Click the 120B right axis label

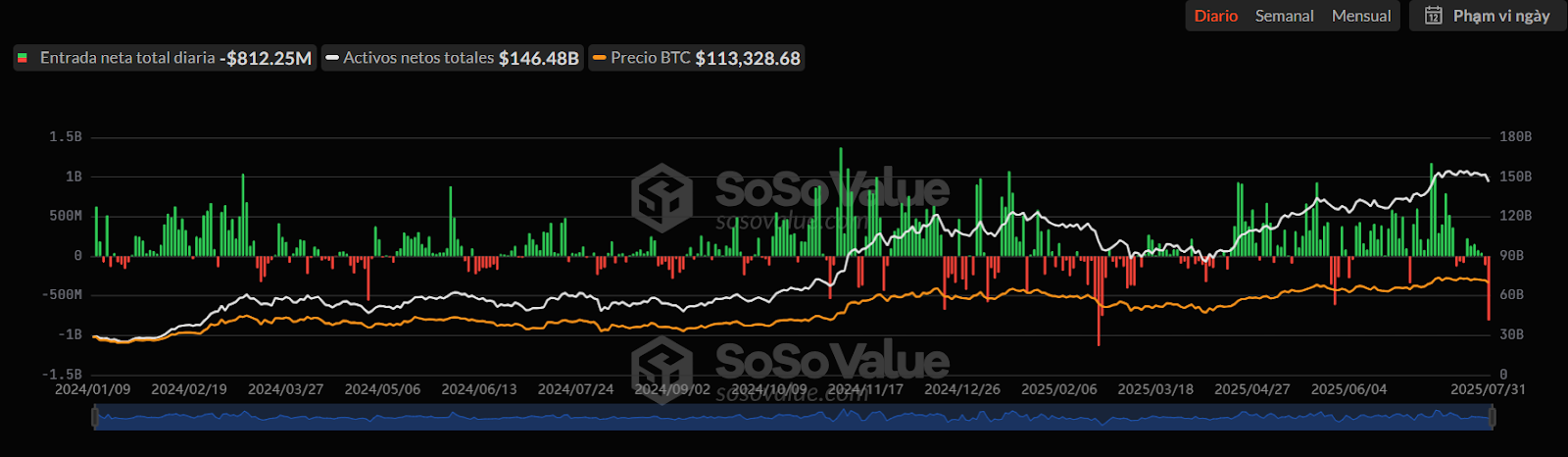pyautogui.click(x=1515, y=216)
